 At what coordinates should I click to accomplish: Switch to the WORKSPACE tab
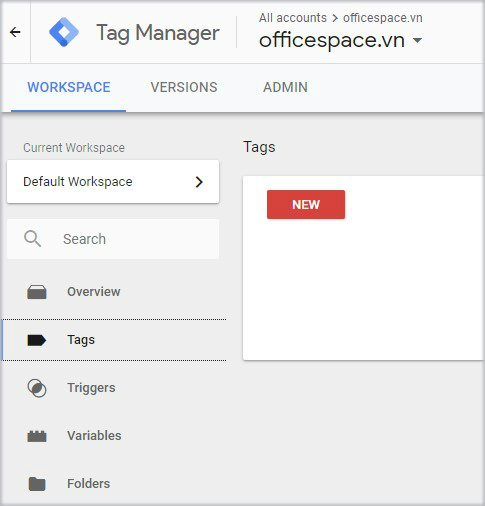click(x=69, y=87)
